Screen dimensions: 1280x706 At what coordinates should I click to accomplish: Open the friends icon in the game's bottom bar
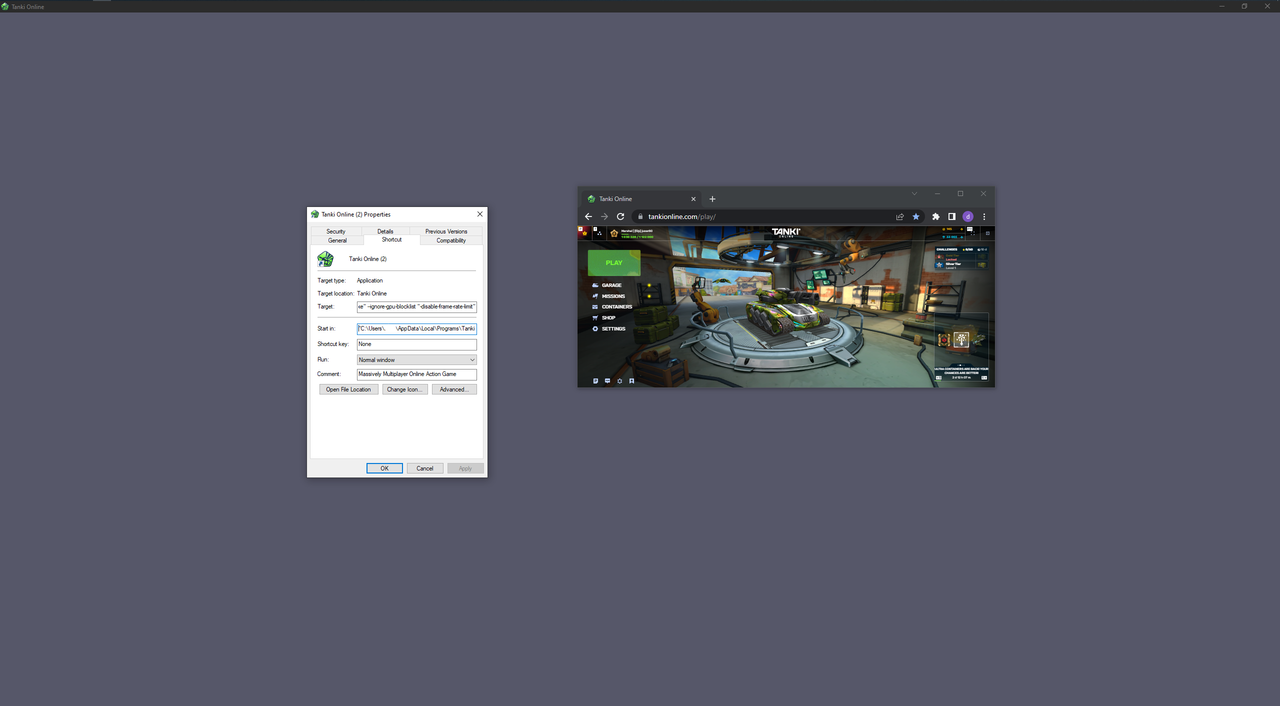click(x=631, y=381)
